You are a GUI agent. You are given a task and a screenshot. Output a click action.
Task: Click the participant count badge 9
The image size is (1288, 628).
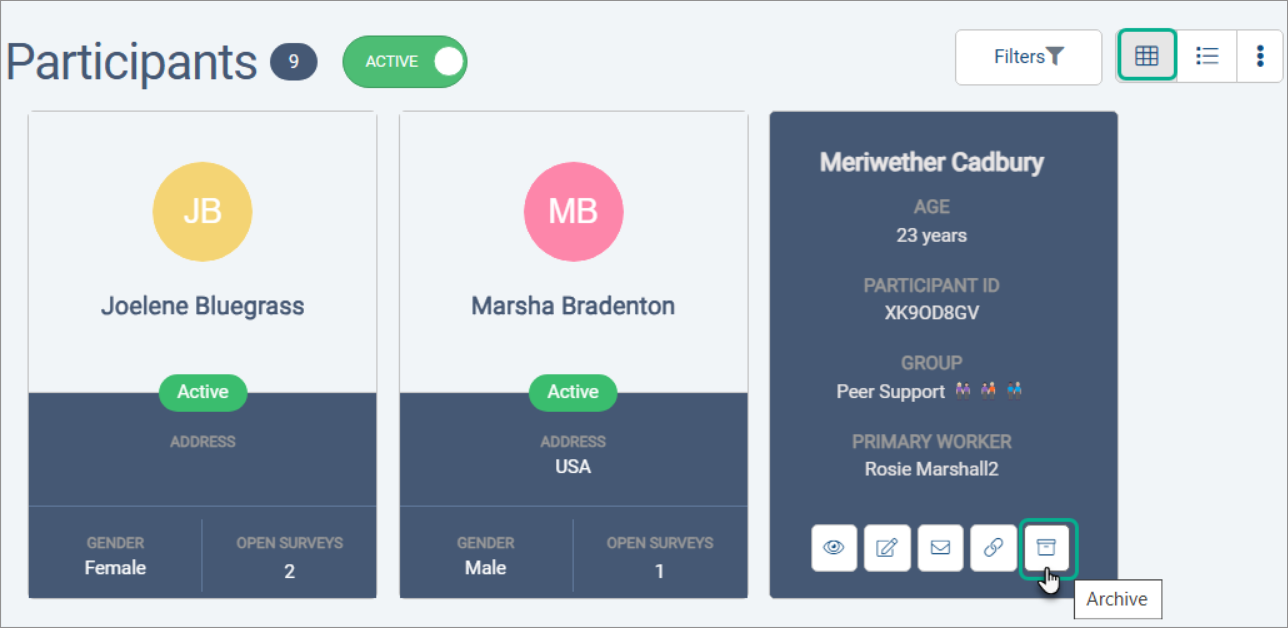pyautogui.click(x=293, y=62)
